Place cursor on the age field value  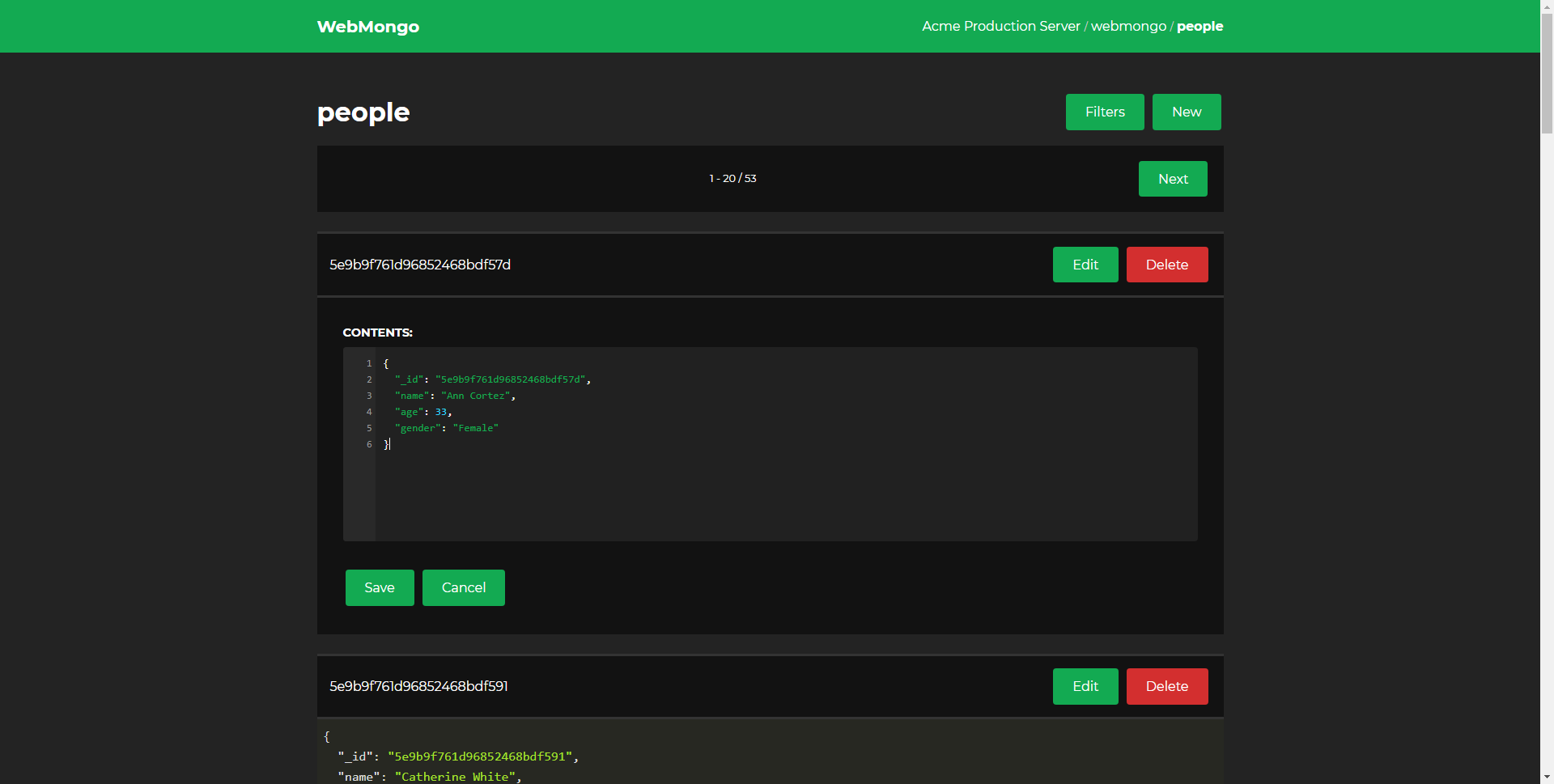pos(440,412)
